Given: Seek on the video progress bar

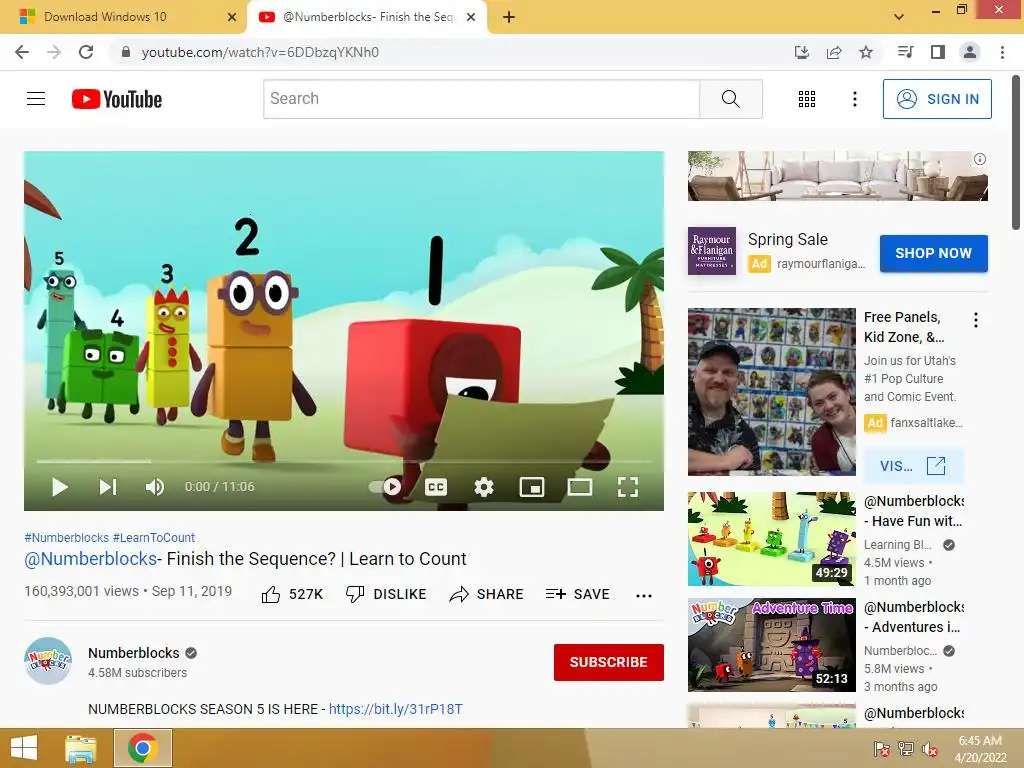Looking at the screenshot, I should pos(344,461).
